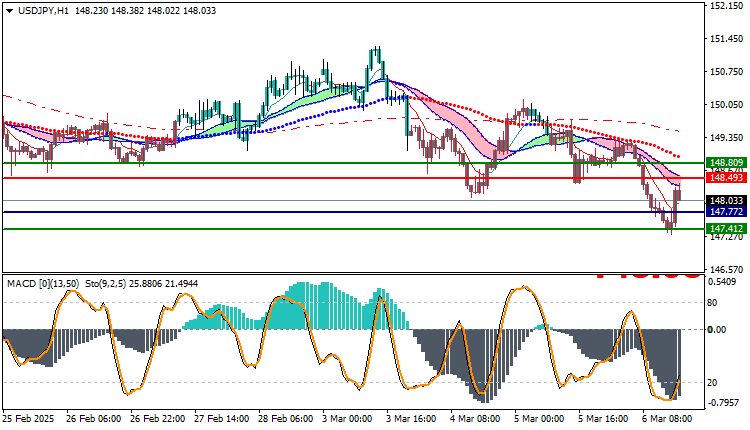Select the Sto(9,2,5) 25.8806 21.4944 label
Viewport: 750px width, 430px height.
(x=142, y=284)
